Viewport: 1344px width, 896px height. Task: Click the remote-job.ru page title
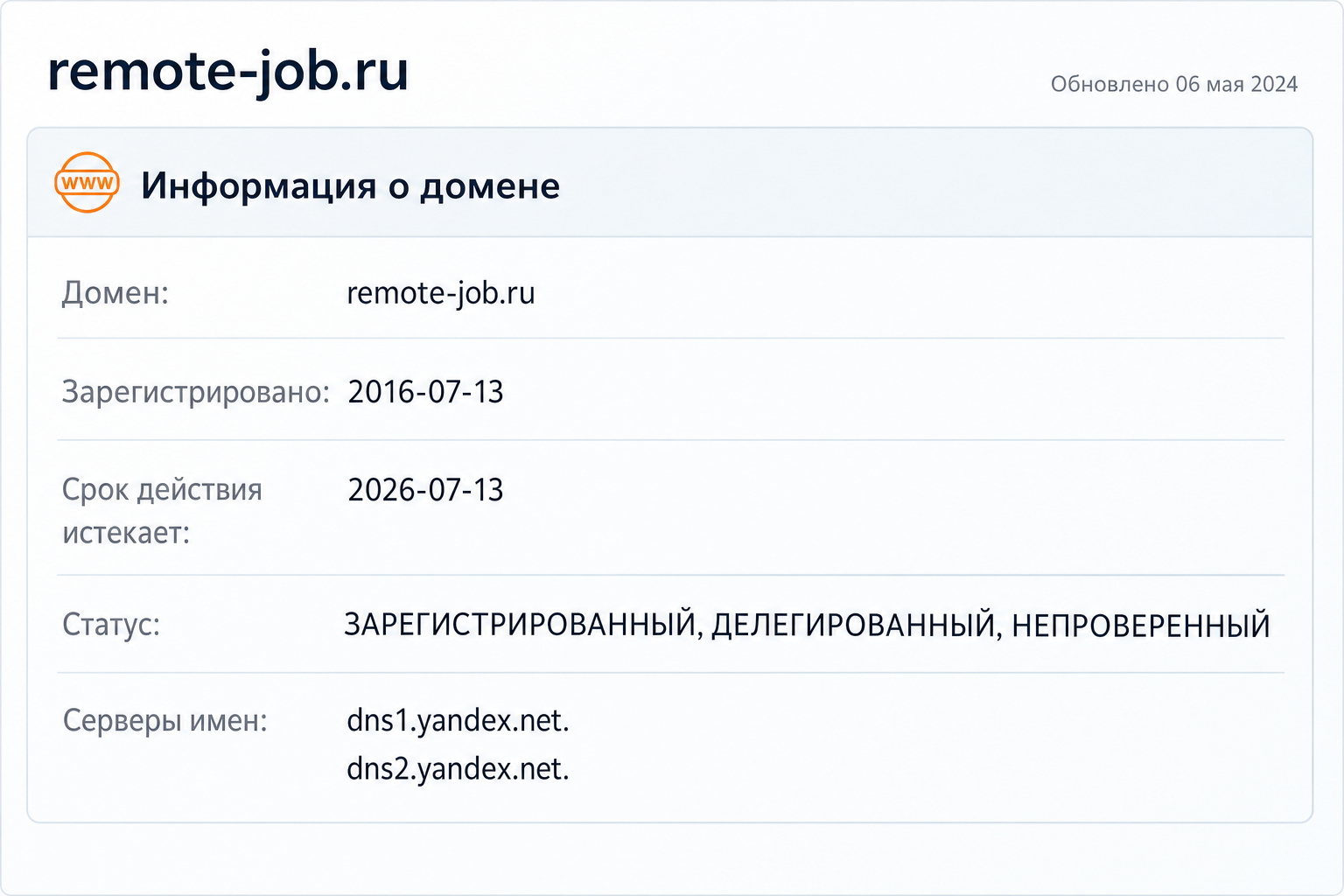pos(228,73)
